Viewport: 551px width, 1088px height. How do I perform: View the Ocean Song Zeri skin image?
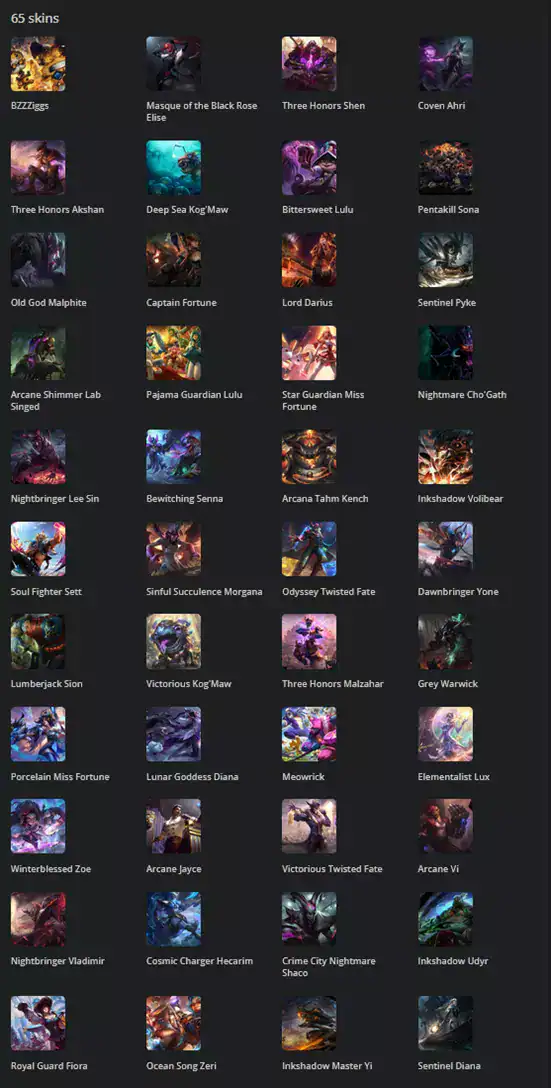coord(173,1023)
